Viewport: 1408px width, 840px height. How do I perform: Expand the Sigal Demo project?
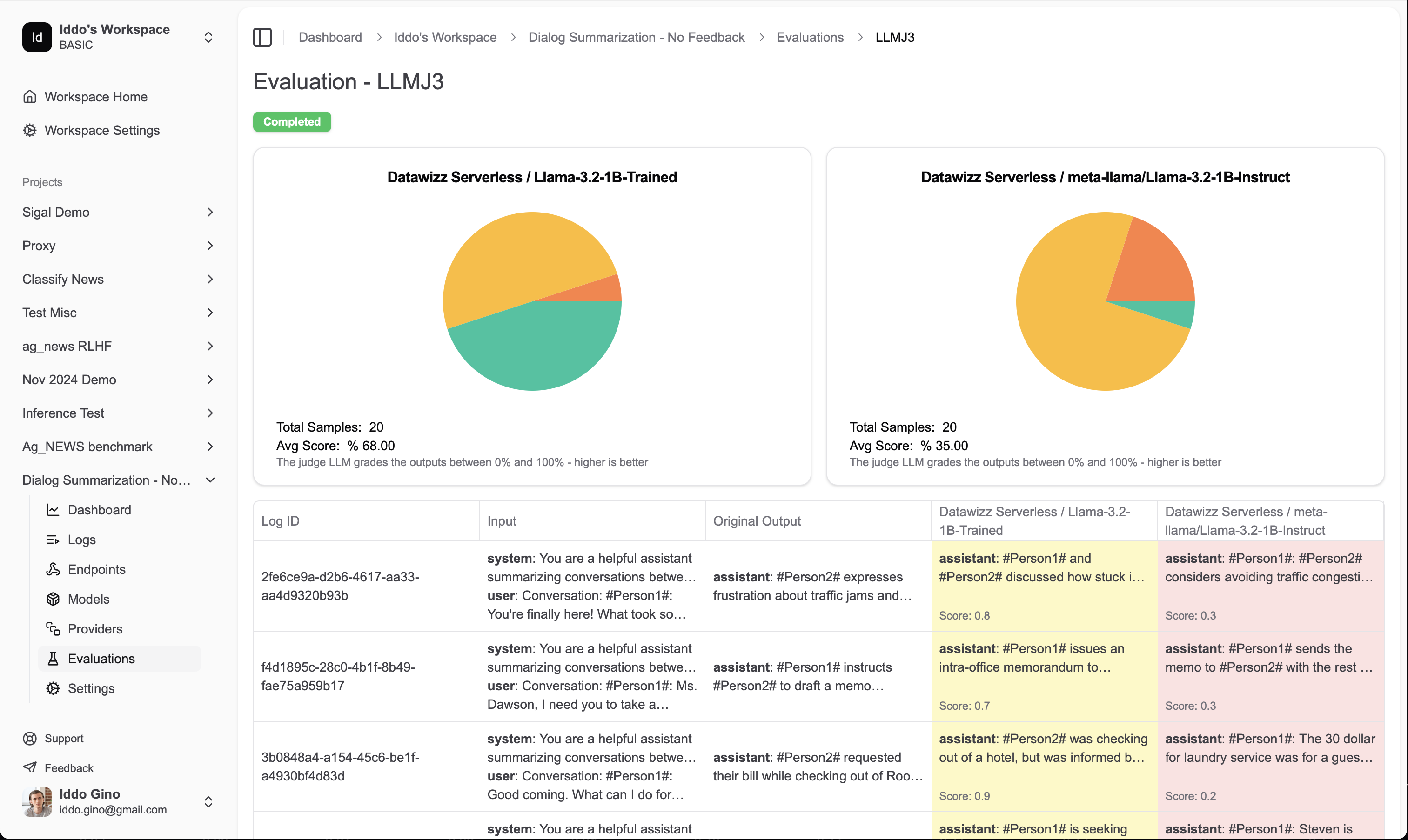[x=210, y=212]
